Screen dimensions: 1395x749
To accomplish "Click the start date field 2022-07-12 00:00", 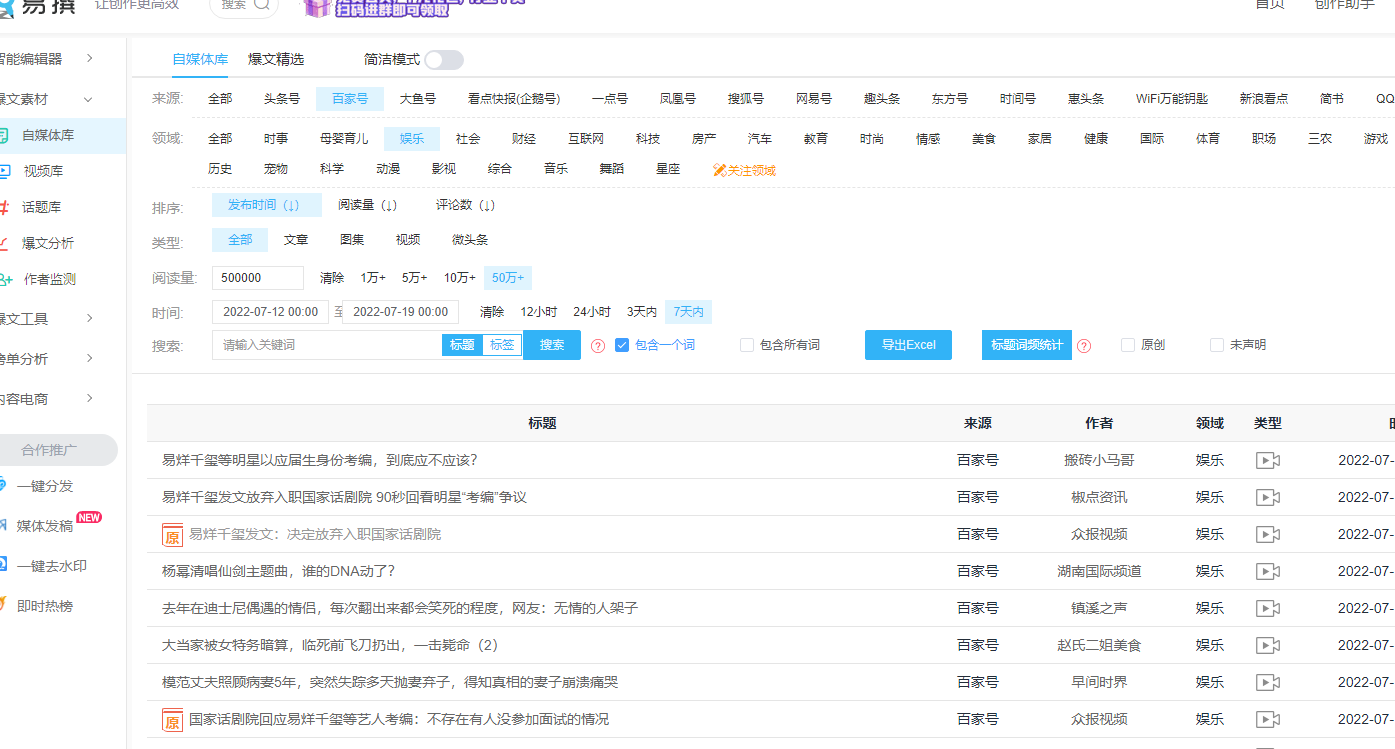I will (x=270, y=312).
